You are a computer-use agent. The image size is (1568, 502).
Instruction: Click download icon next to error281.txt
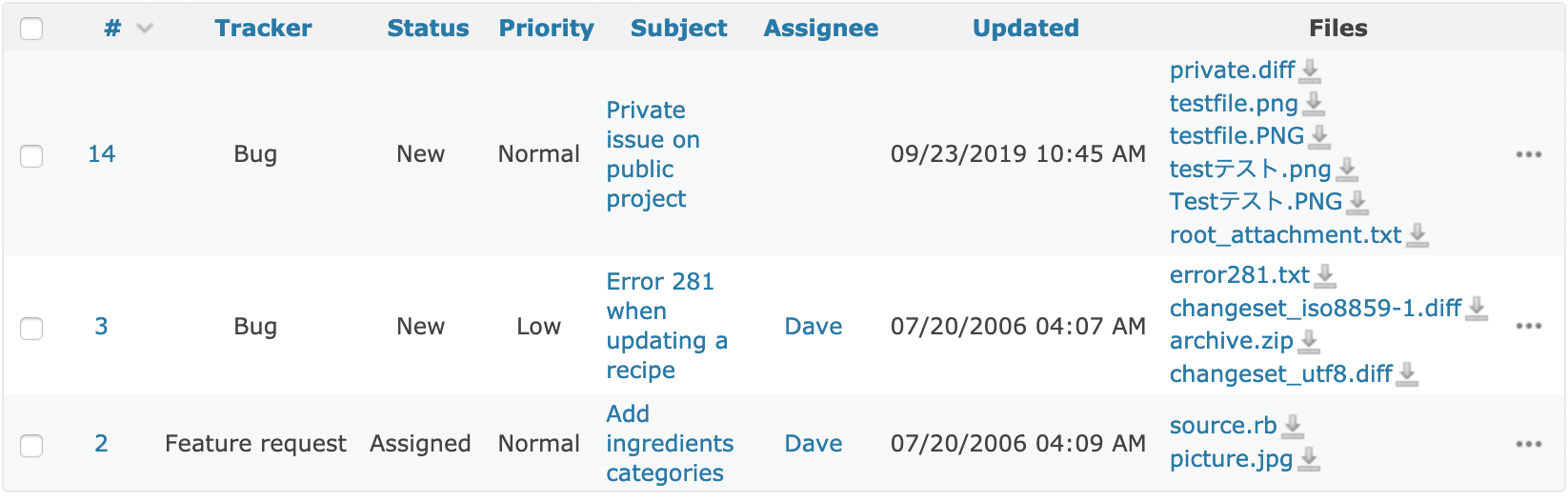1326,276
